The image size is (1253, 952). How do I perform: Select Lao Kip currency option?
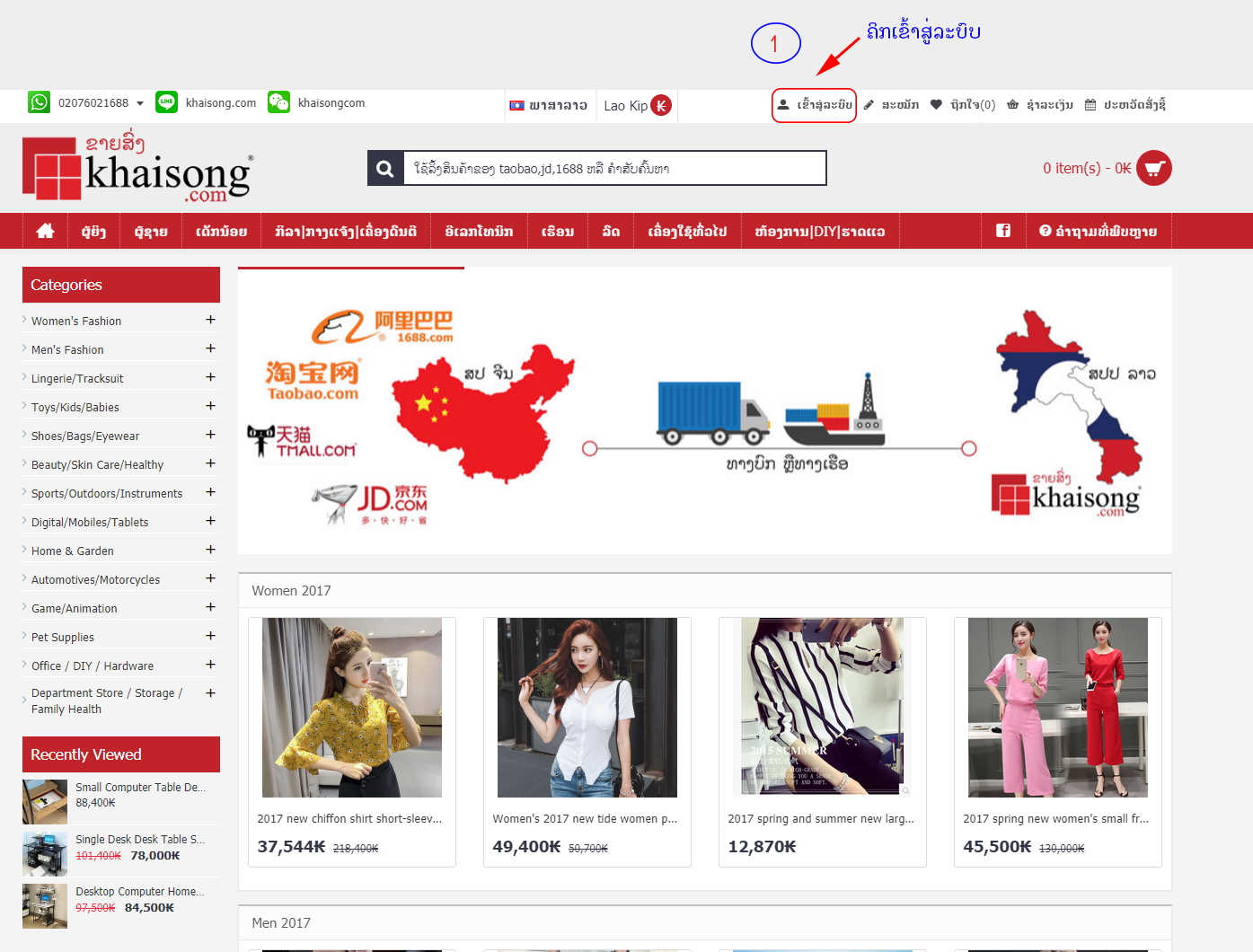[x=637, y=105]
